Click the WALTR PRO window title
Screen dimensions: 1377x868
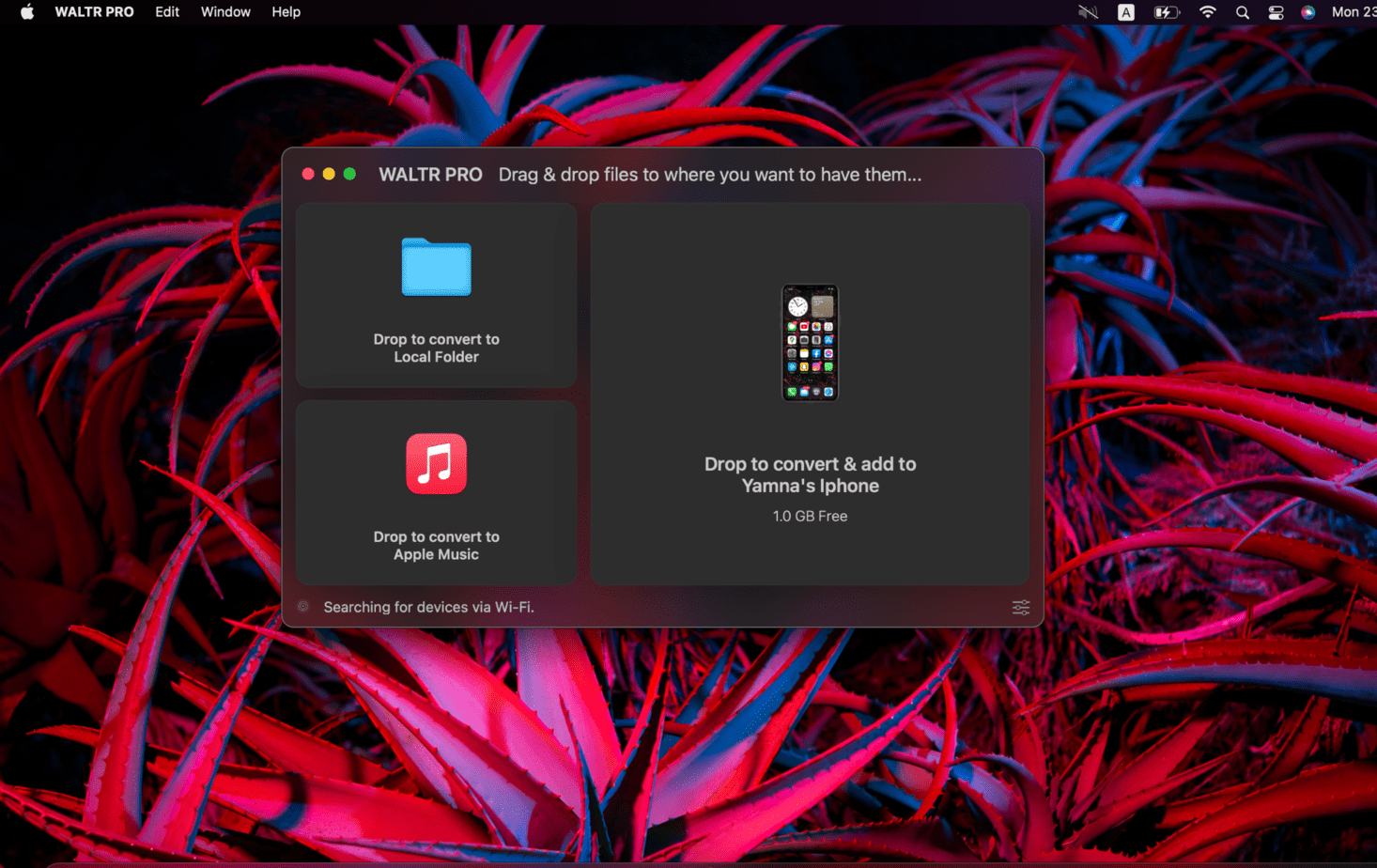430,175
